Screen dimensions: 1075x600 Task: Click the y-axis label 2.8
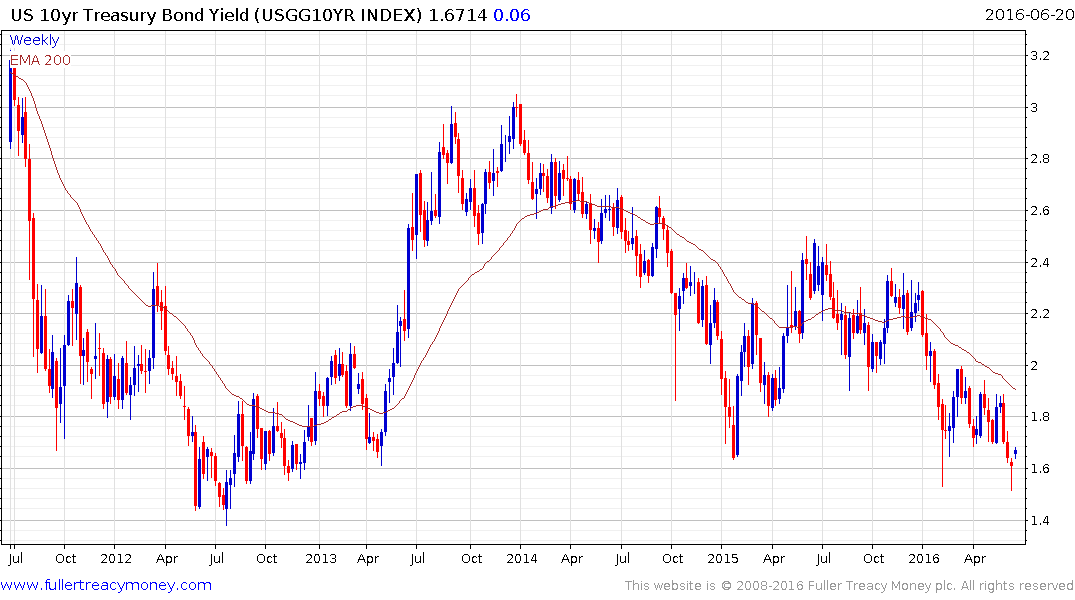1040,159
